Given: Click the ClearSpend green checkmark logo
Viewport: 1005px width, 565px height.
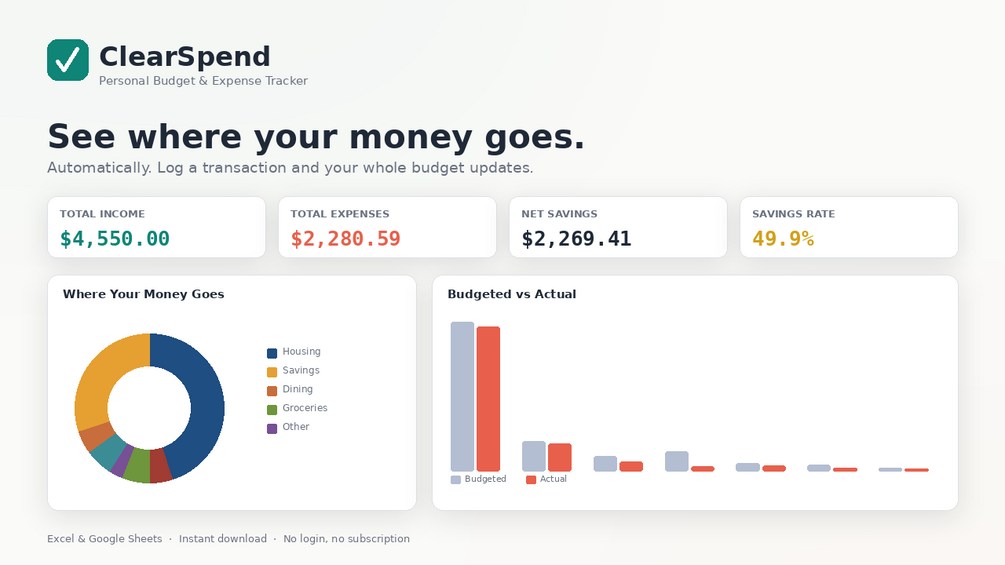Looking at the screenshot, I should tap(68, 60).
